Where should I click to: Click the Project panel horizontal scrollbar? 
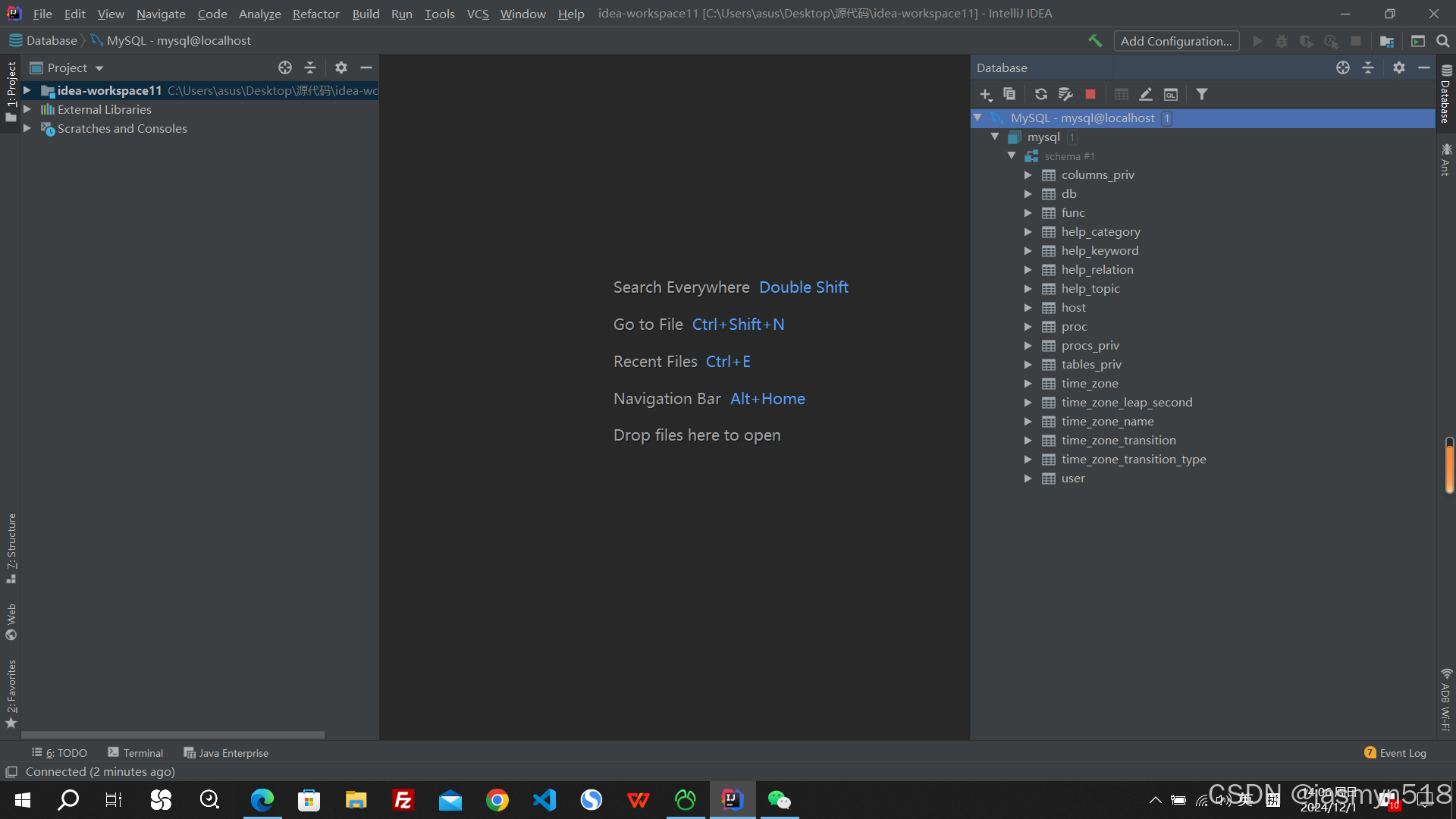[173, 735]
